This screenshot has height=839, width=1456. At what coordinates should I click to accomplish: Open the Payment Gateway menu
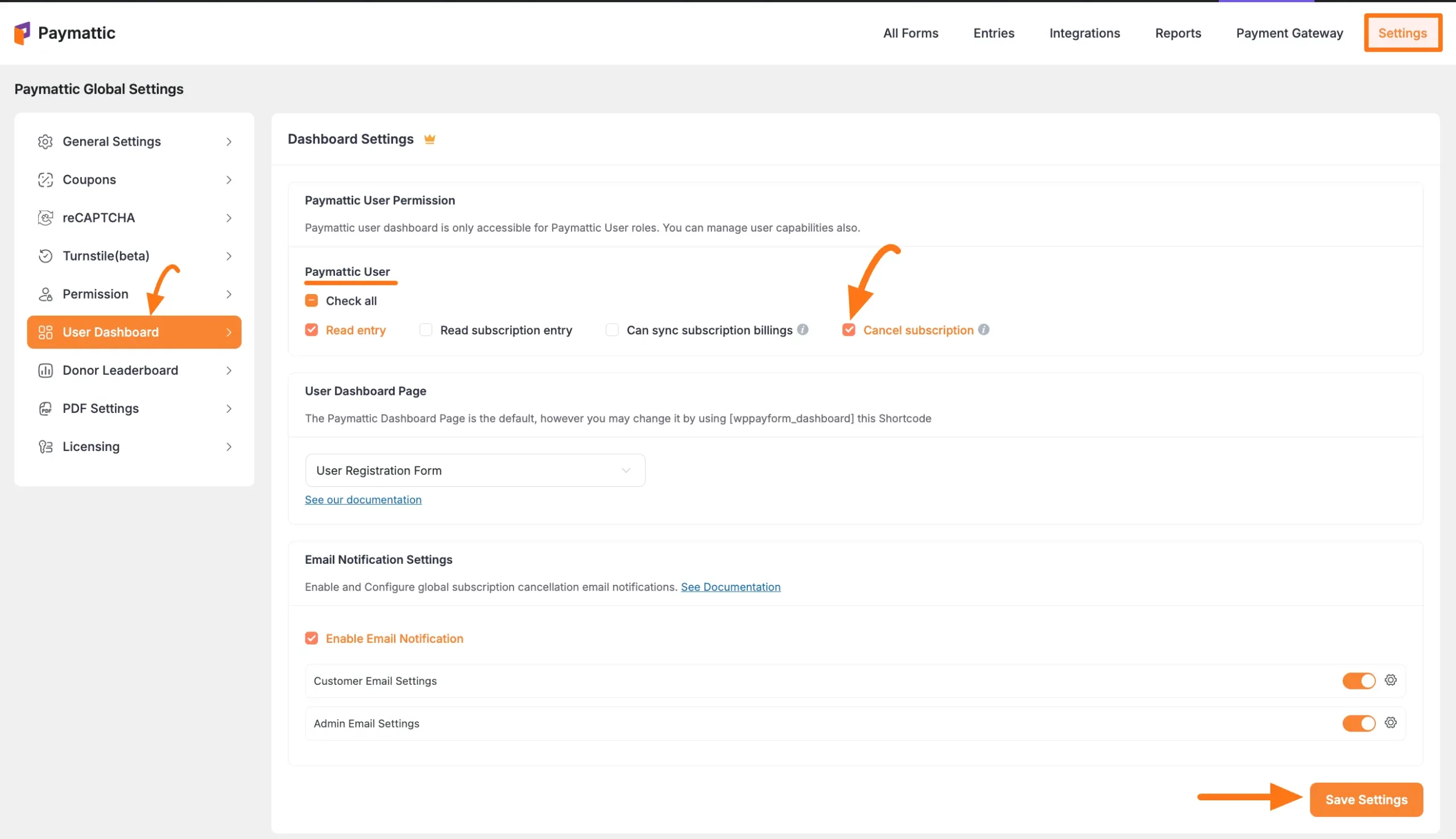tap(1289, 33)
